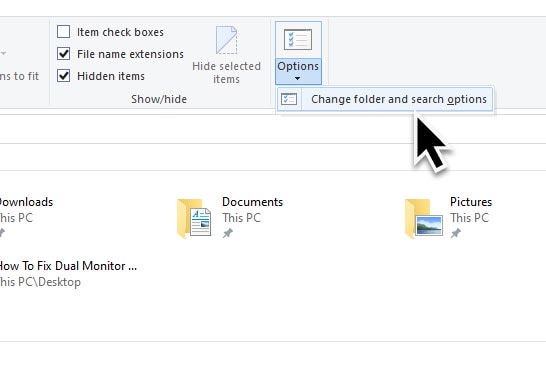Open the Documents folder icon
The image size is (546, 366).
194,219
